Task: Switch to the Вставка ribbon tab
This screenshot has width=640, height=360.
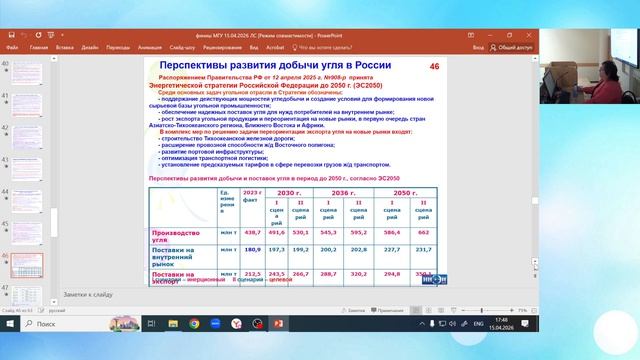Action: (65, 47)
